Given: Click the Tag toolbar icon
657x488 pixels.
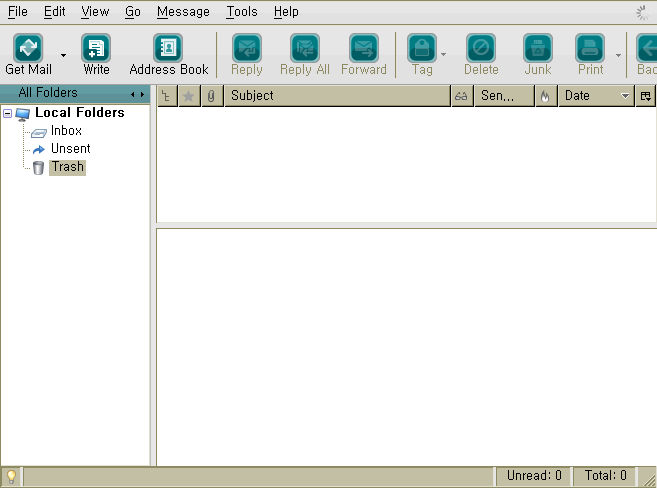Looking at the screenshot, I should click(422, 48).
